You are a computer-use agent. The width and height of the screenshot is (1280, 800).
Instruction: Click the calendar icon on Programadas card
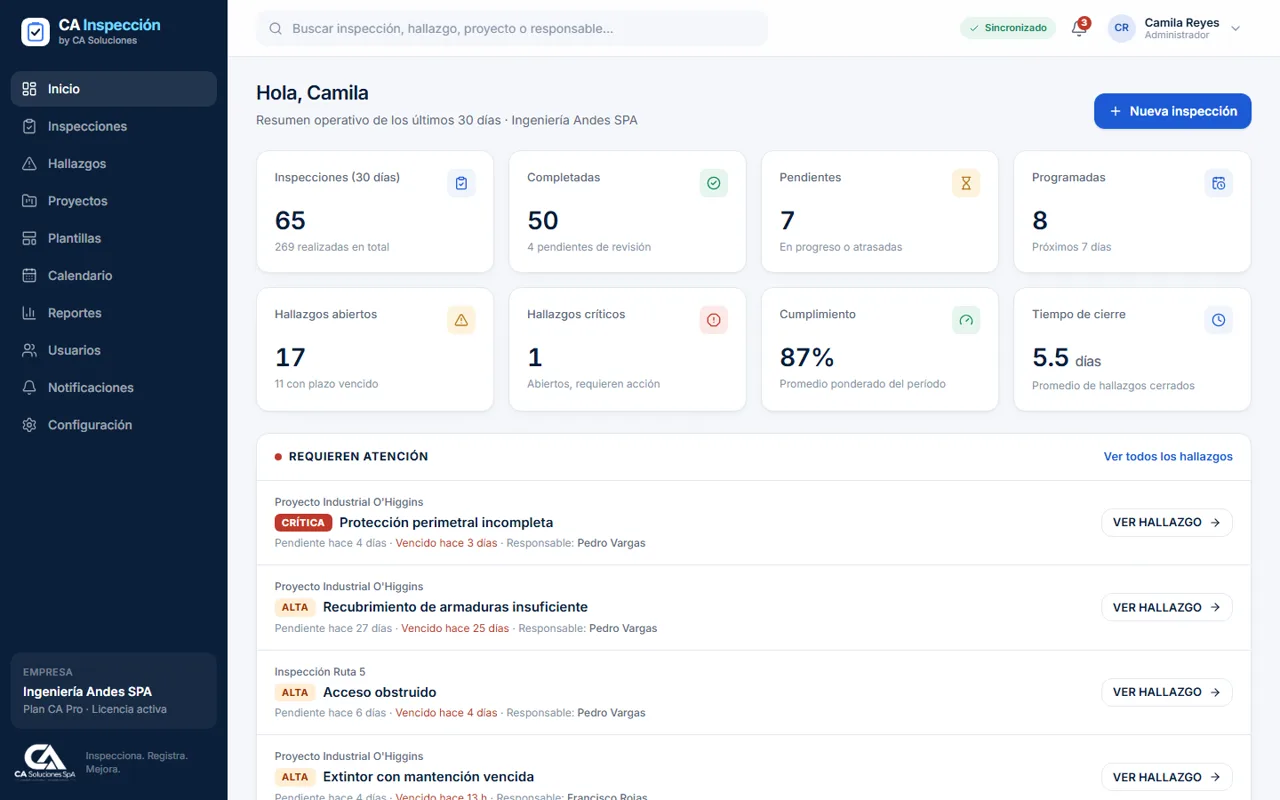(x=1219, y=183)
